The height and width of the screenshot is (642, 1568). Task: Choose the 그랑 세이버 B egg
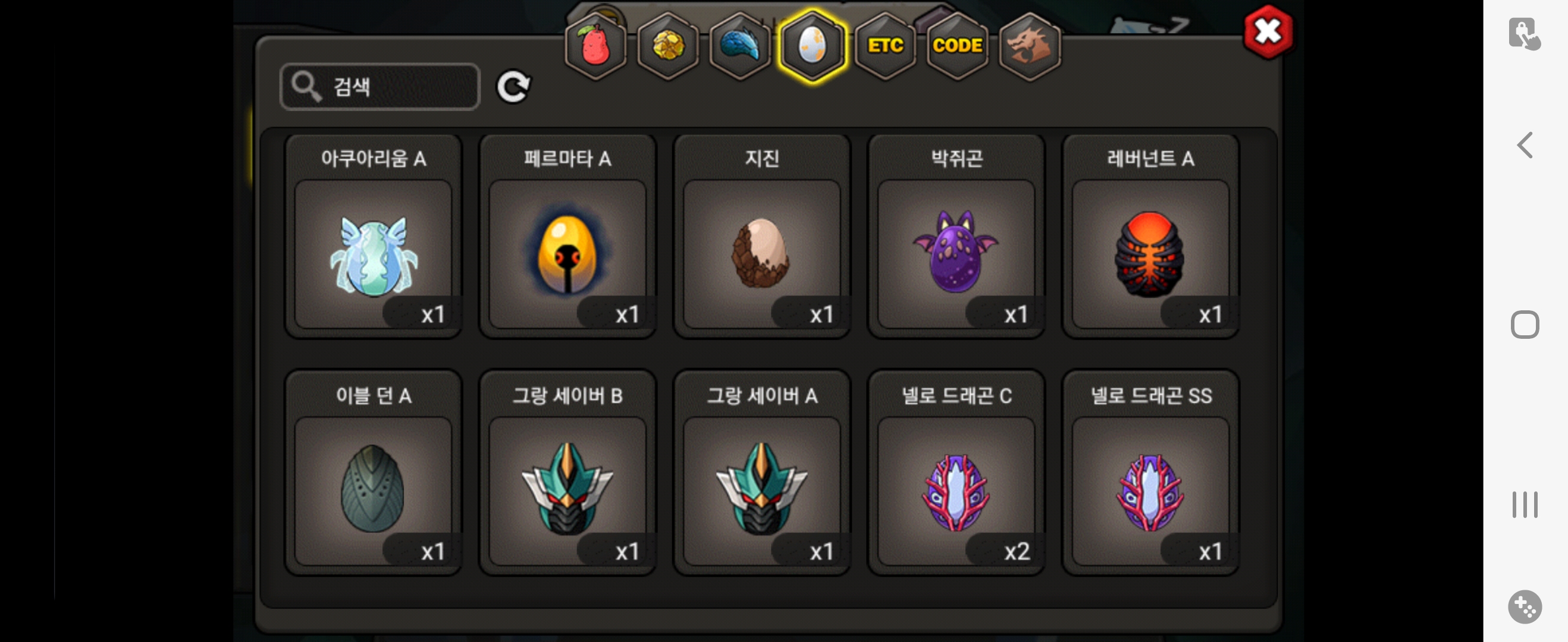(x=567, y=473)
